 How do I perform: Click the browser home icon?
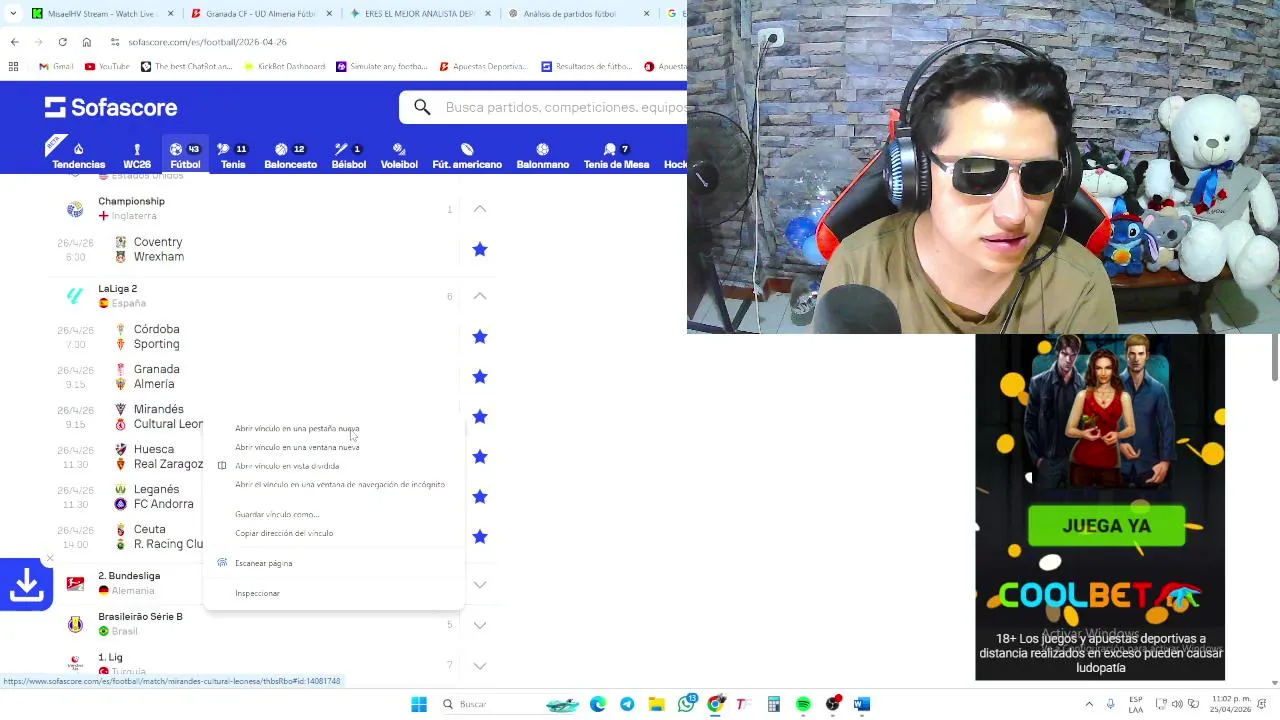pyautogui.click(x=87, y=42)
